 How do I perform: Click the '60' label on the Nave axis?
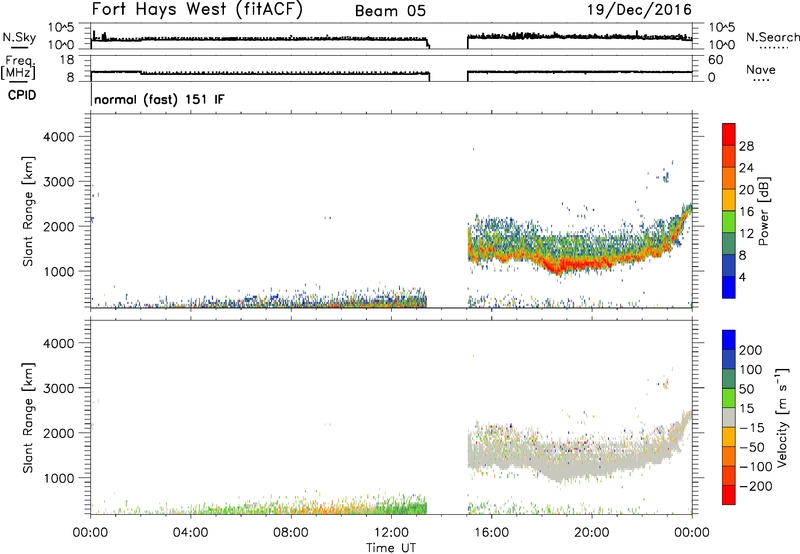tap(715, 60)
